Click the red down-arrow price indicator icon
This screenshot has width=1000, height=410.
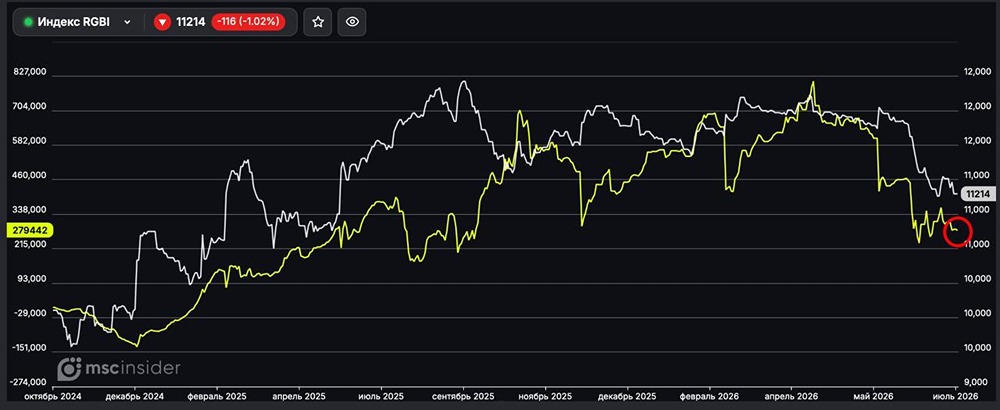162,22
